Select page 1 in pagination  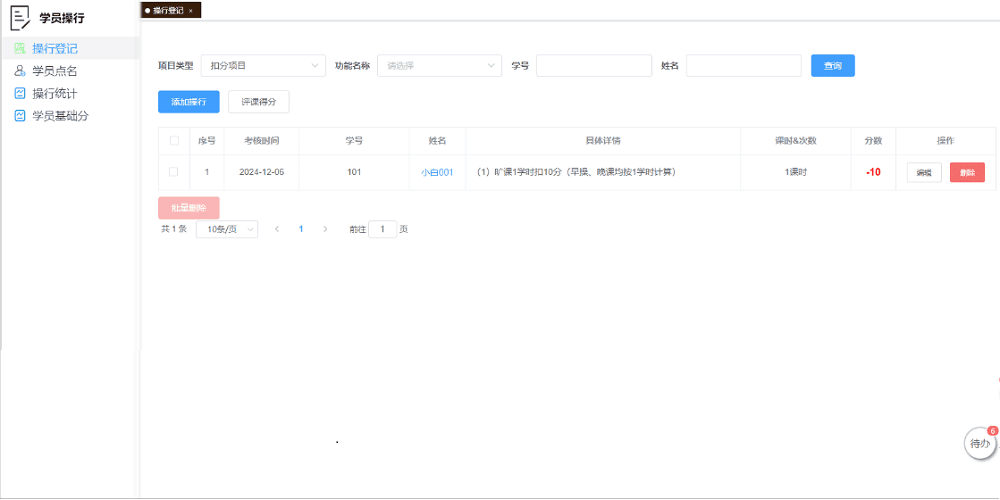coord(301,229)
